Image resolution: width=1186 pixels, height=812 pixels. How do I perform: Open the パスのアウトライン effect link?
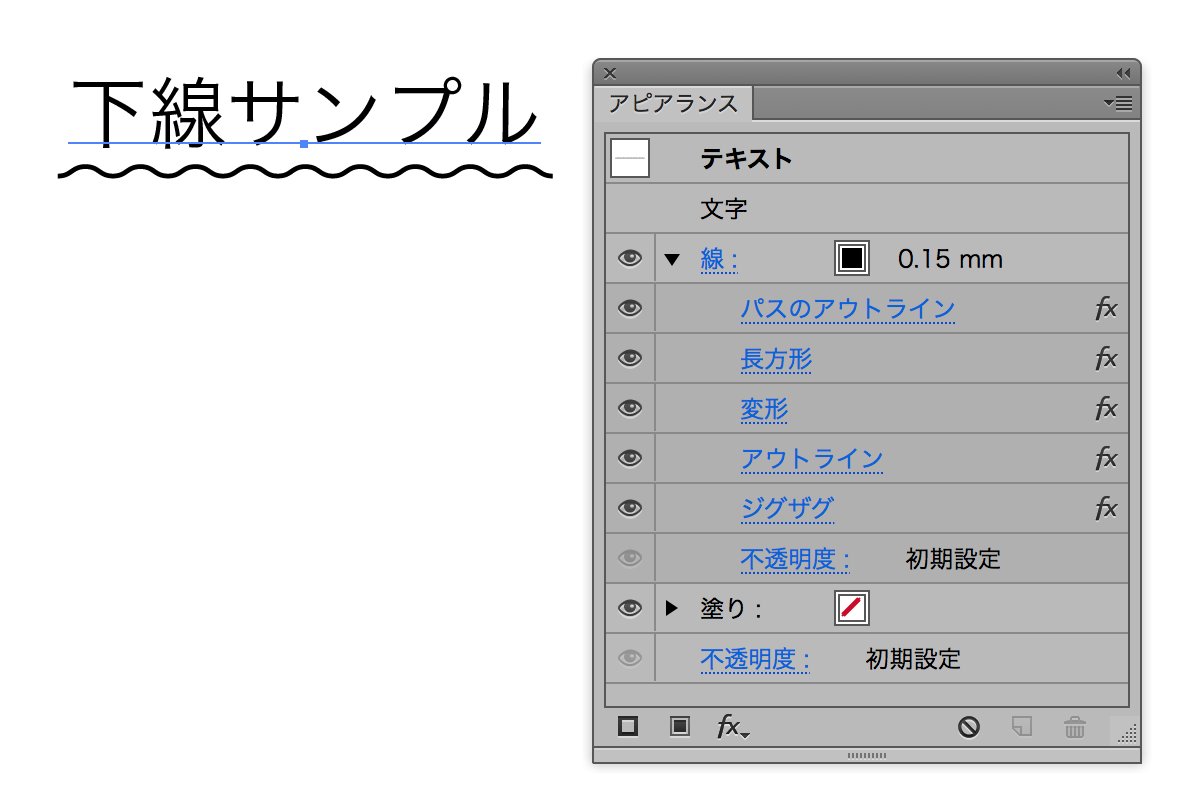point(847,309)
